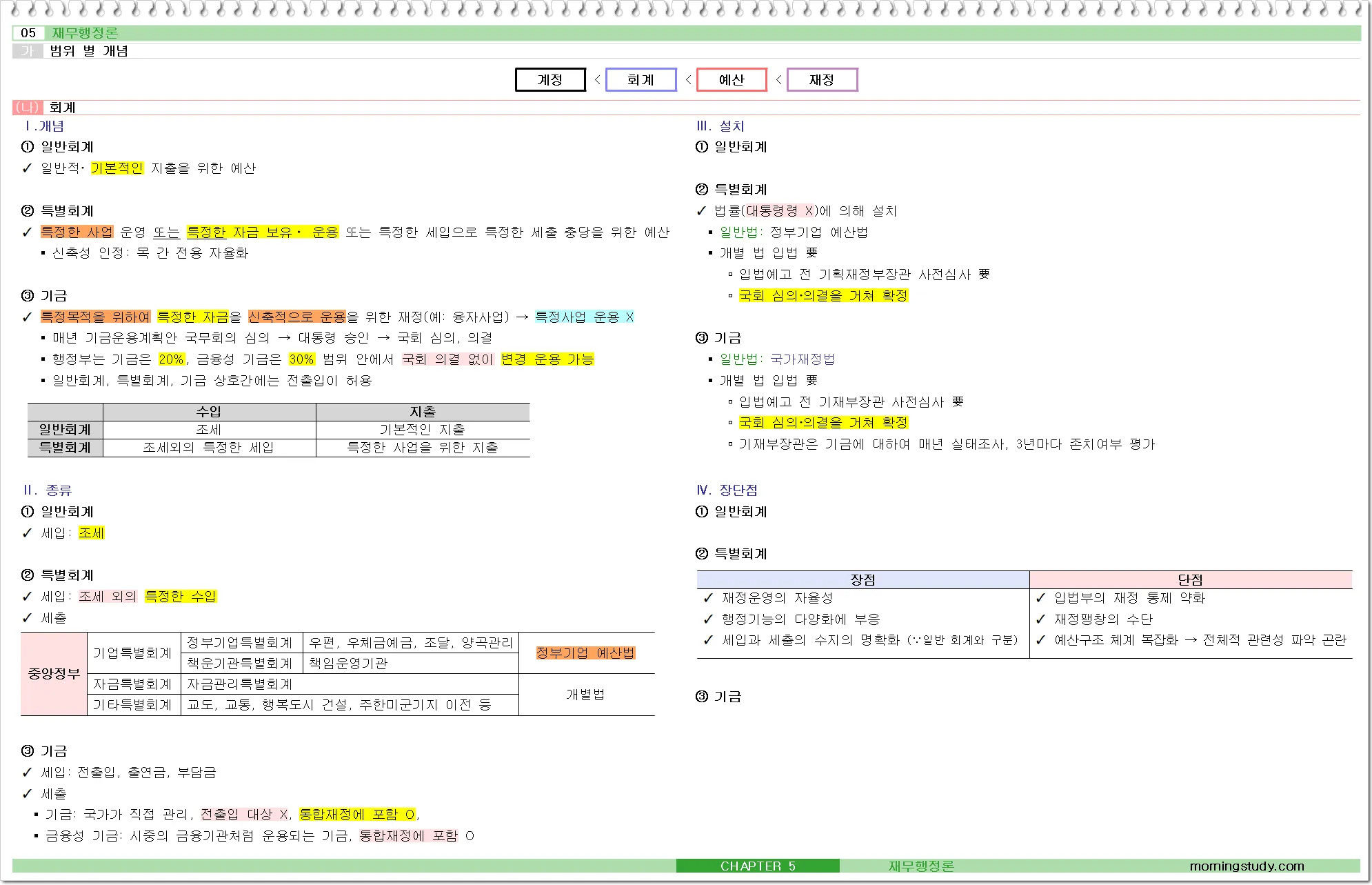
Task: Select the 범위 별 개념 heading
Action: coord(89,51)
